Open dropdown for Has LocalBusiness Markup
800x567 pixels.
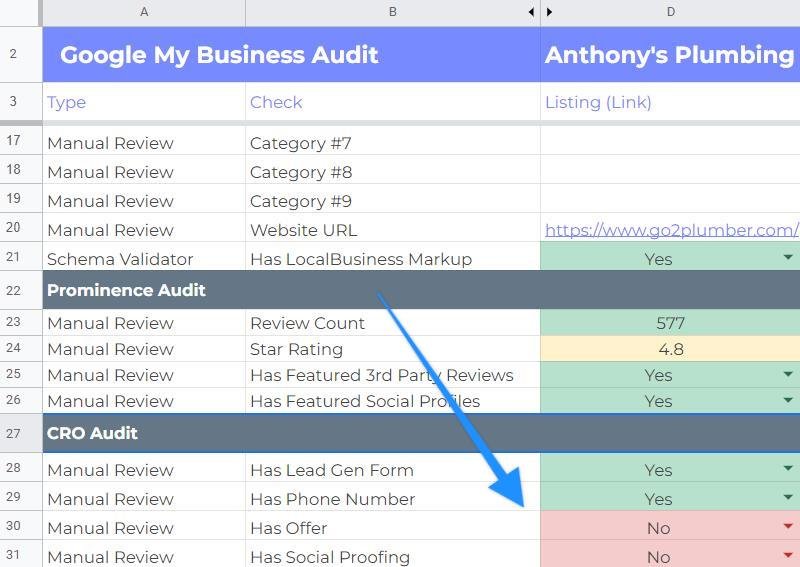(788, 258)
